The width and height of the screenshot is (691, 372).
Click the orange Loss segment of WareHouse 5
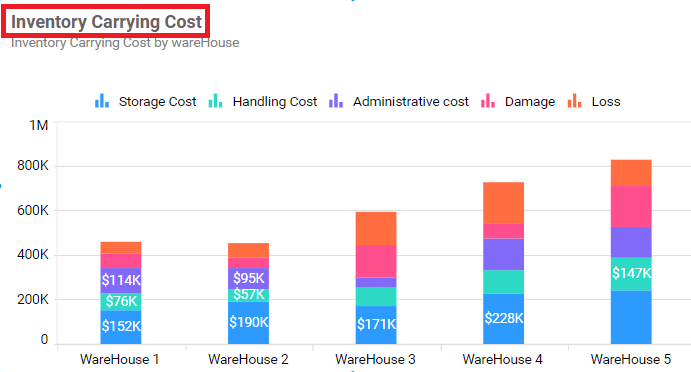(x=631, y=173)
